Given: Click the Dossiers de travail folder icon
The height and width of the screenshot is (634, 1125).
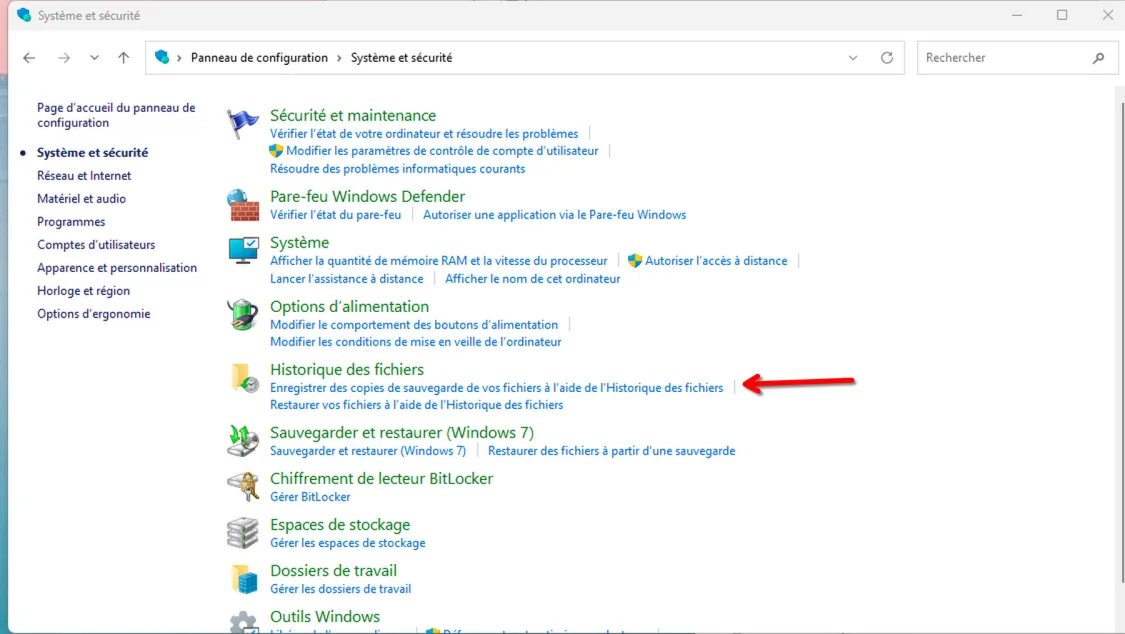Looking at the screenshot, I should (x=244, y=579).
